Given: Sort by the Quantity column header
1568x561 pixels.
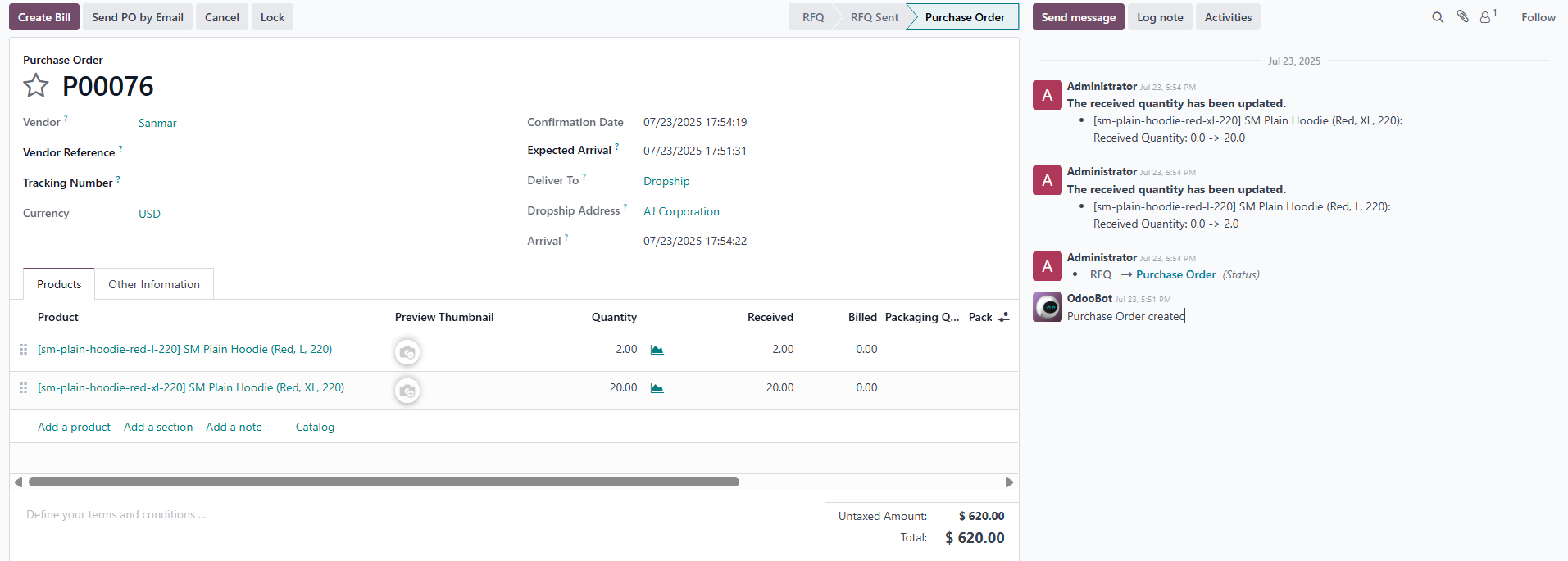Looking at the screenshot, I should 614,317.
